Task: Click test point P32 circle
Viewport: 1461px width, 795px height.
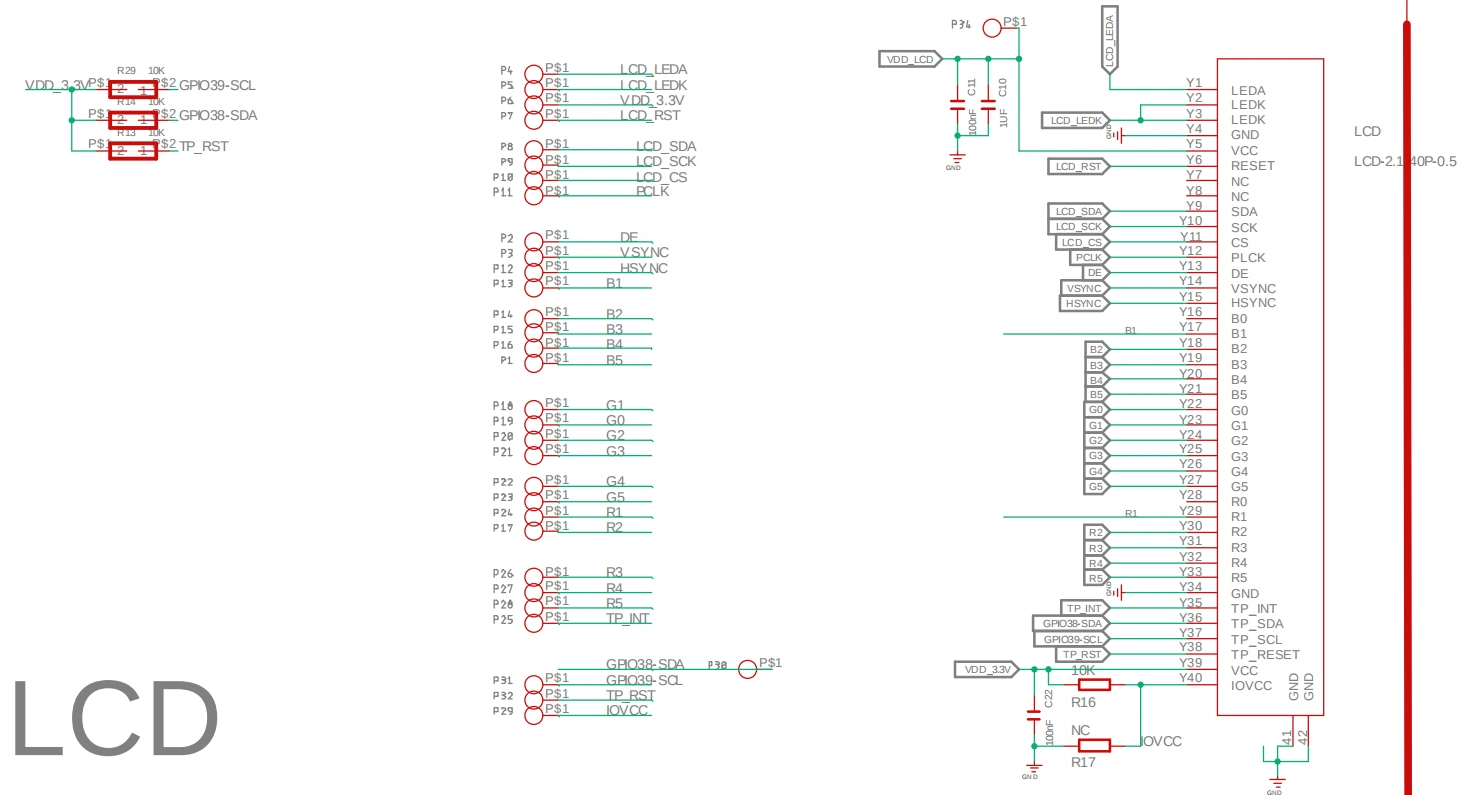Action: [535, 698]
